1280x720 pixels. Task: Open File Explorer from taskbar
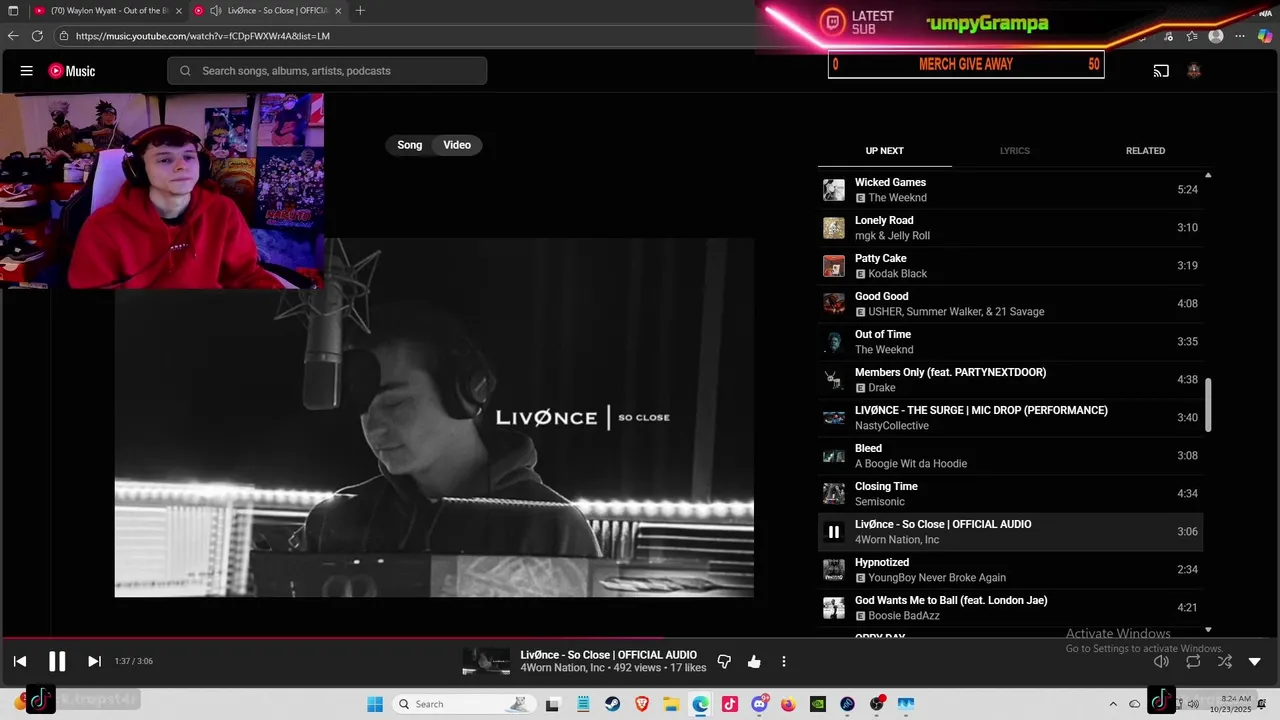(x=671, y=704)
